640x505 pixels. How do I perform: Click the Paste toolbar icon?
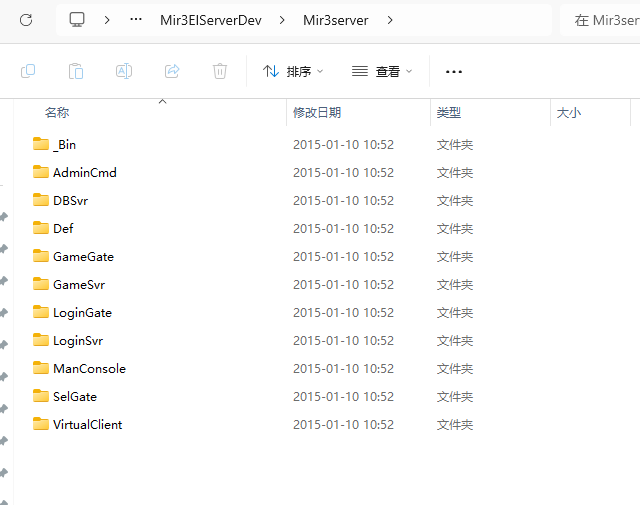76,71
